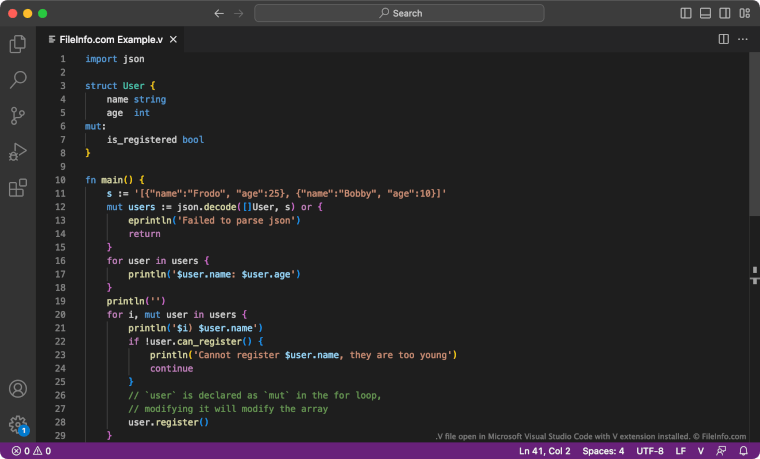The image size is (760, 459).
Task: Click the 'return' keyword on line 14
Action: tap(144, 234)
